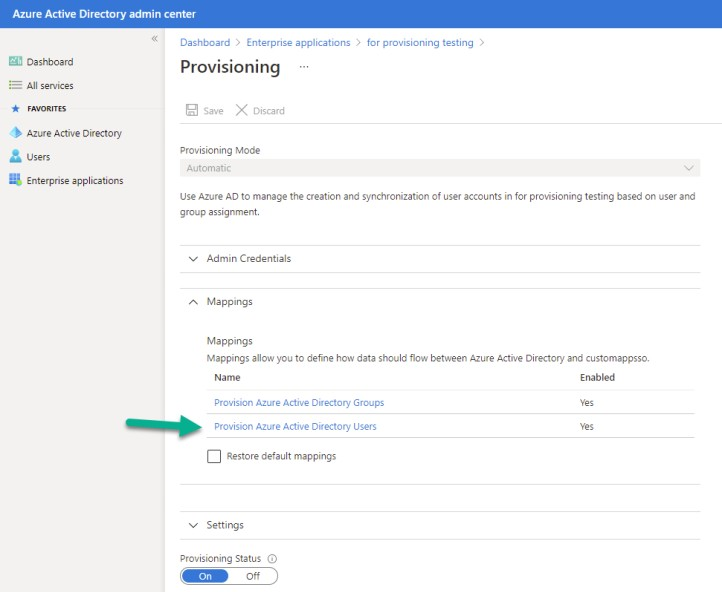The image size is (722, 592).
Task: Click the Enterprise applications breadcrumb link
Action: (298, 42)
